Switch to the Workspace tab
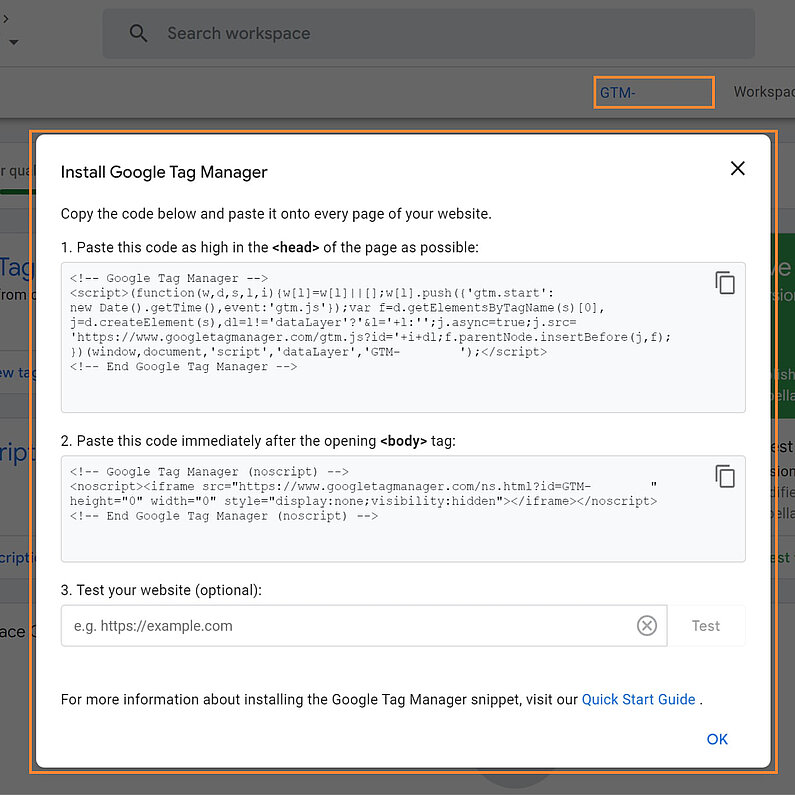The height and width of the screenshot is (795, 795). point(763,92)
